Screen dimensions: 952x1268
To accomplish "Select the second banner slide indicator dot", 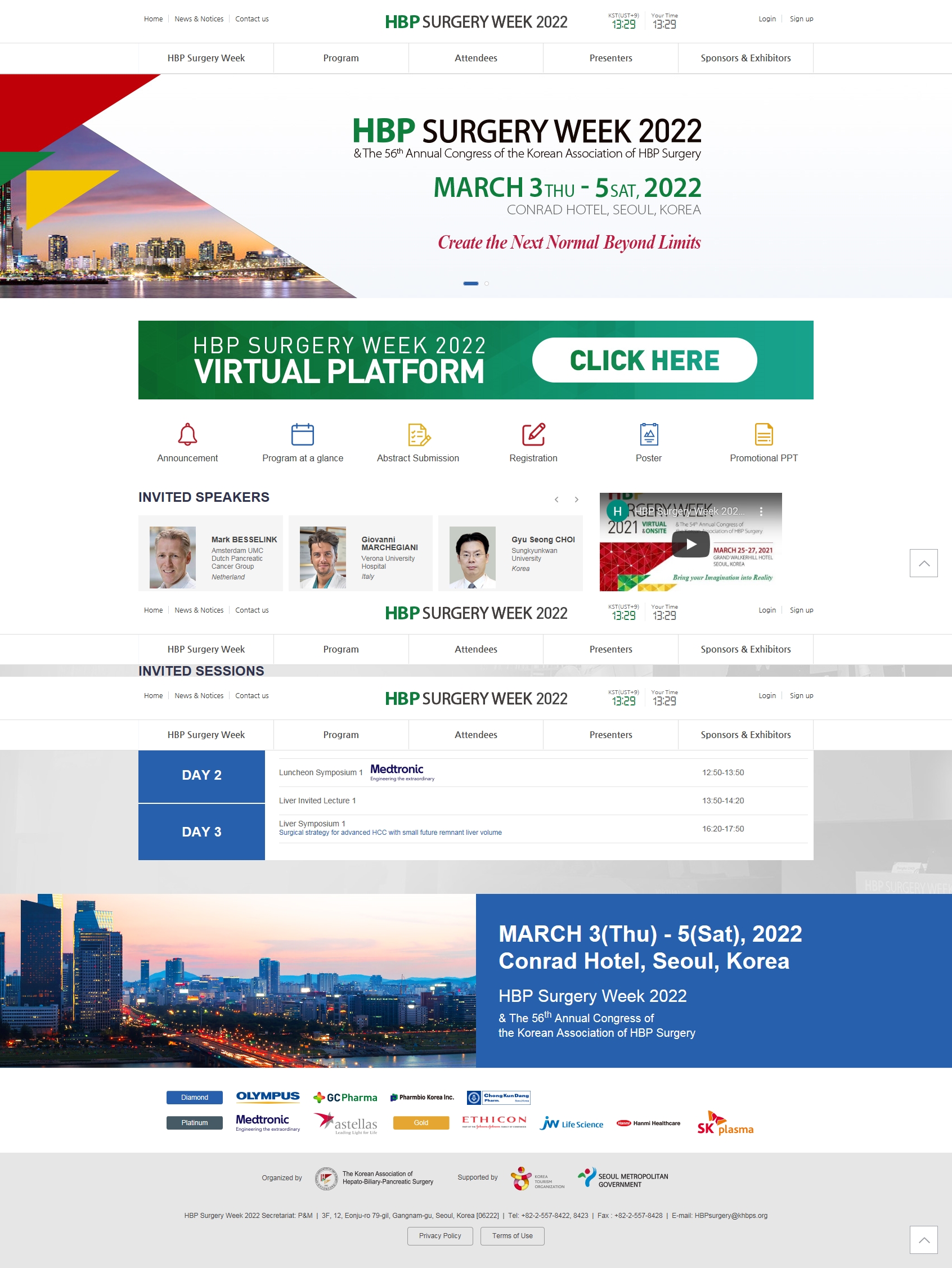I will click(x=486, y=284).
